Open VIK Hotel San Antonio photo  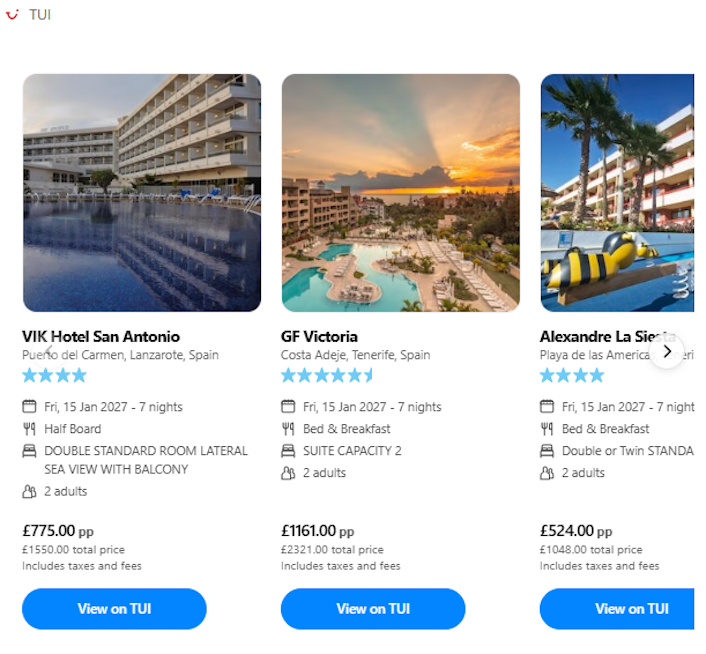click(141, 193)
